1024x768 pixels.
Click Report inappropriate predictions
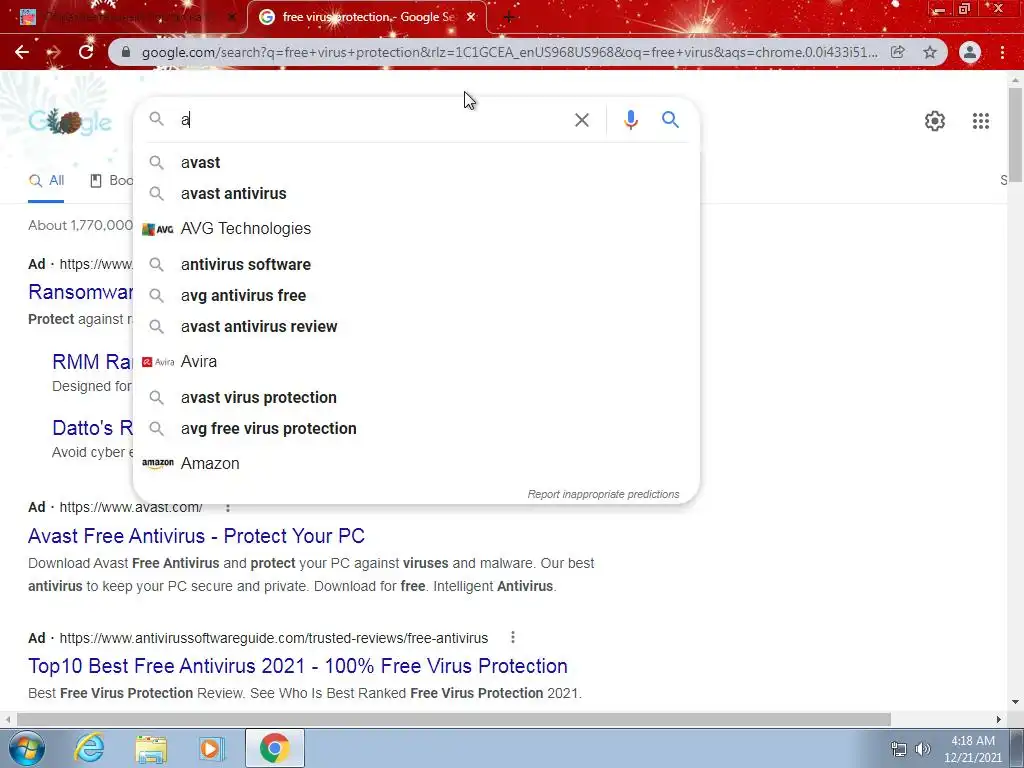pos(603,494)
